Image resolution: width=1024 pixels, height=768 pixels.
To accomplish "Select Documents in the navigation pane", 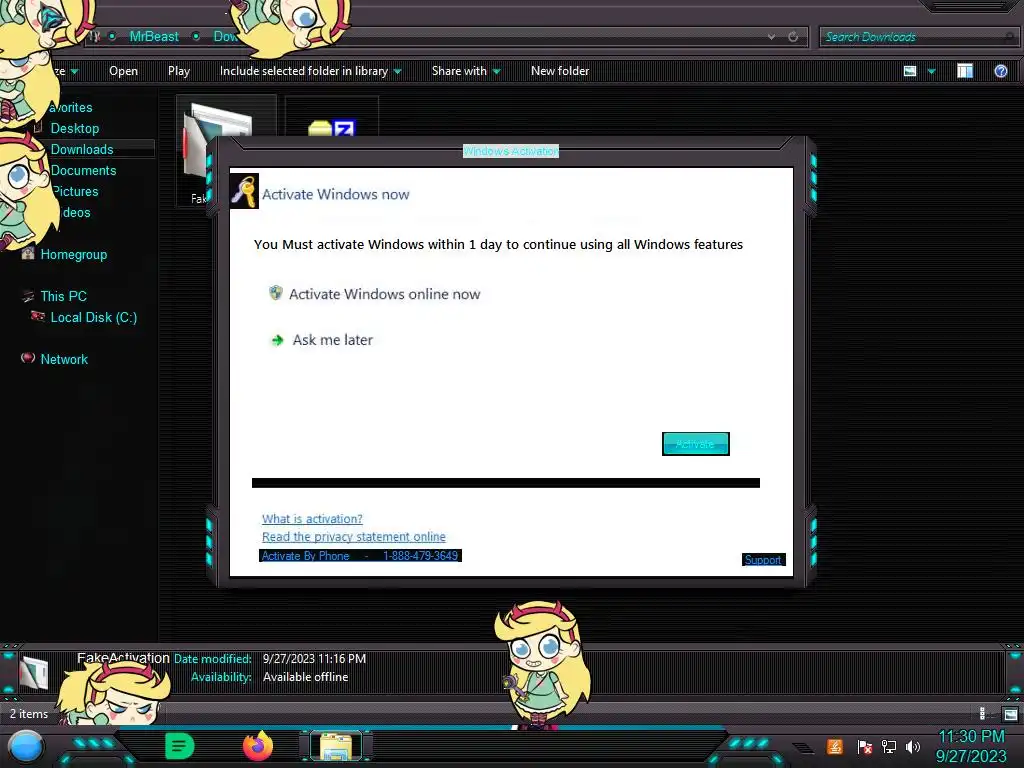I will [84, 170].
